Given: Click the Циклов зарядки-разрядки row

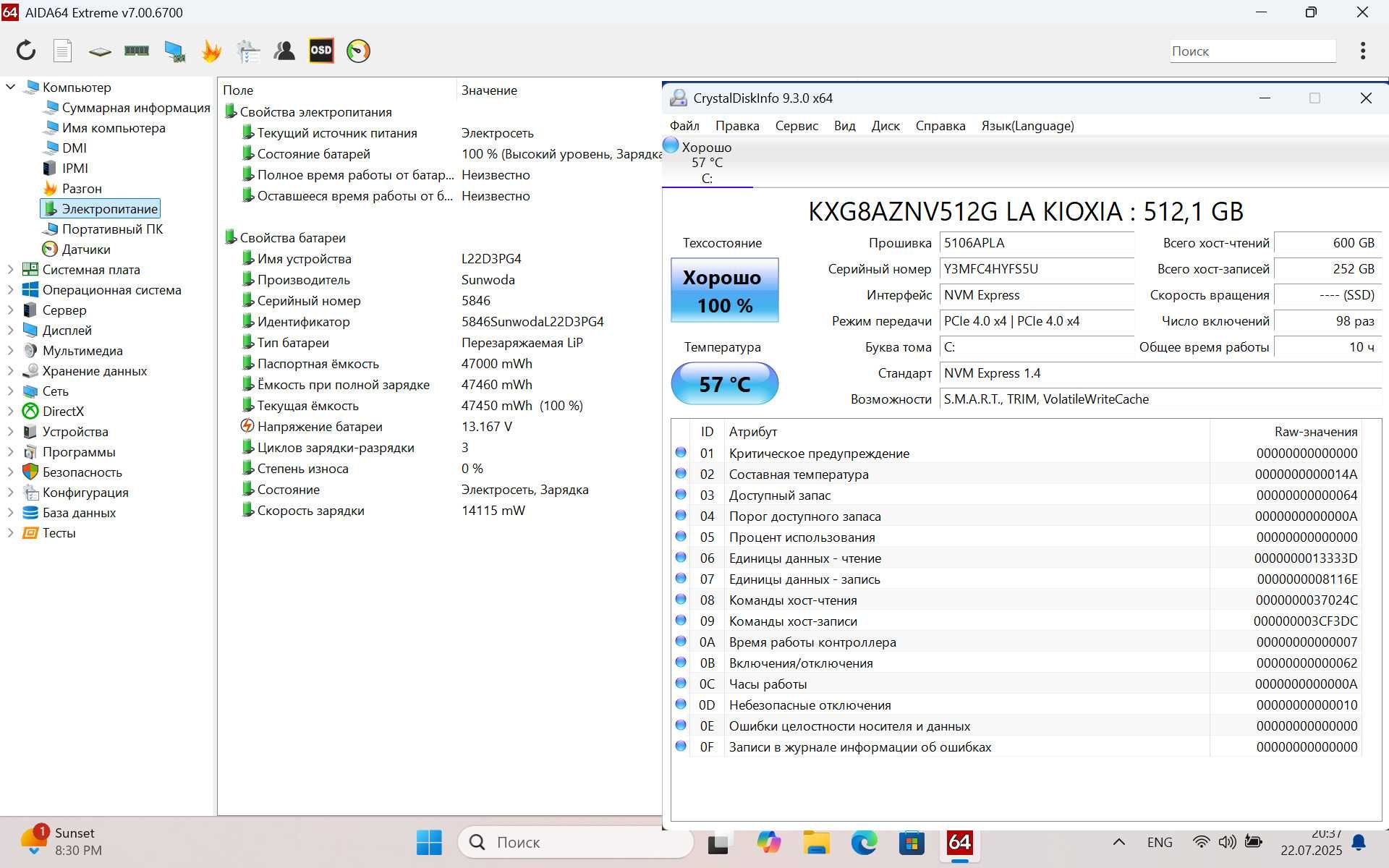Looking at the screenshot, I should point(441,447).
